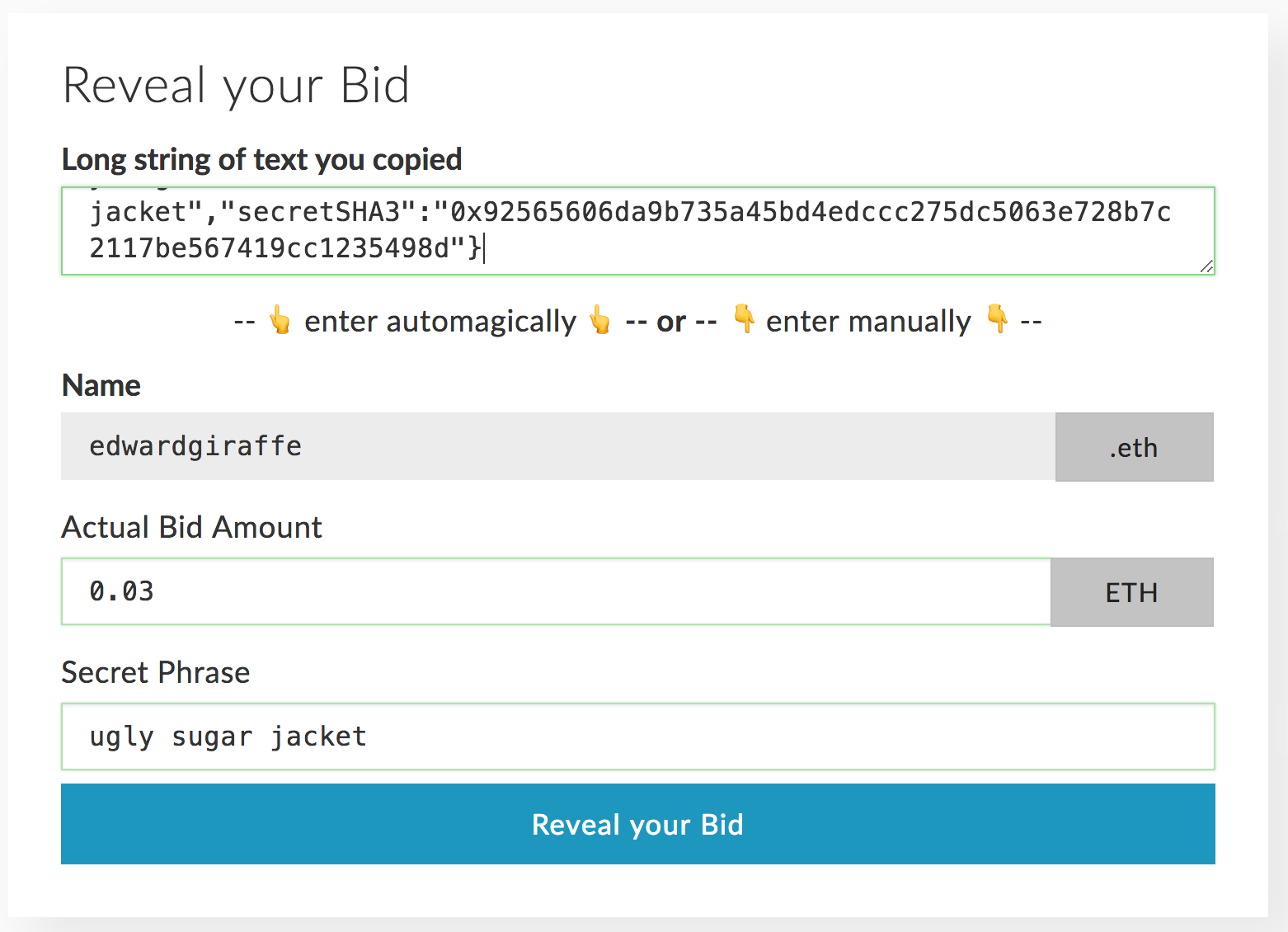
Task: Focus the Actual Bid Amount input
Action: pyautogui.click(x=556, y=591)
